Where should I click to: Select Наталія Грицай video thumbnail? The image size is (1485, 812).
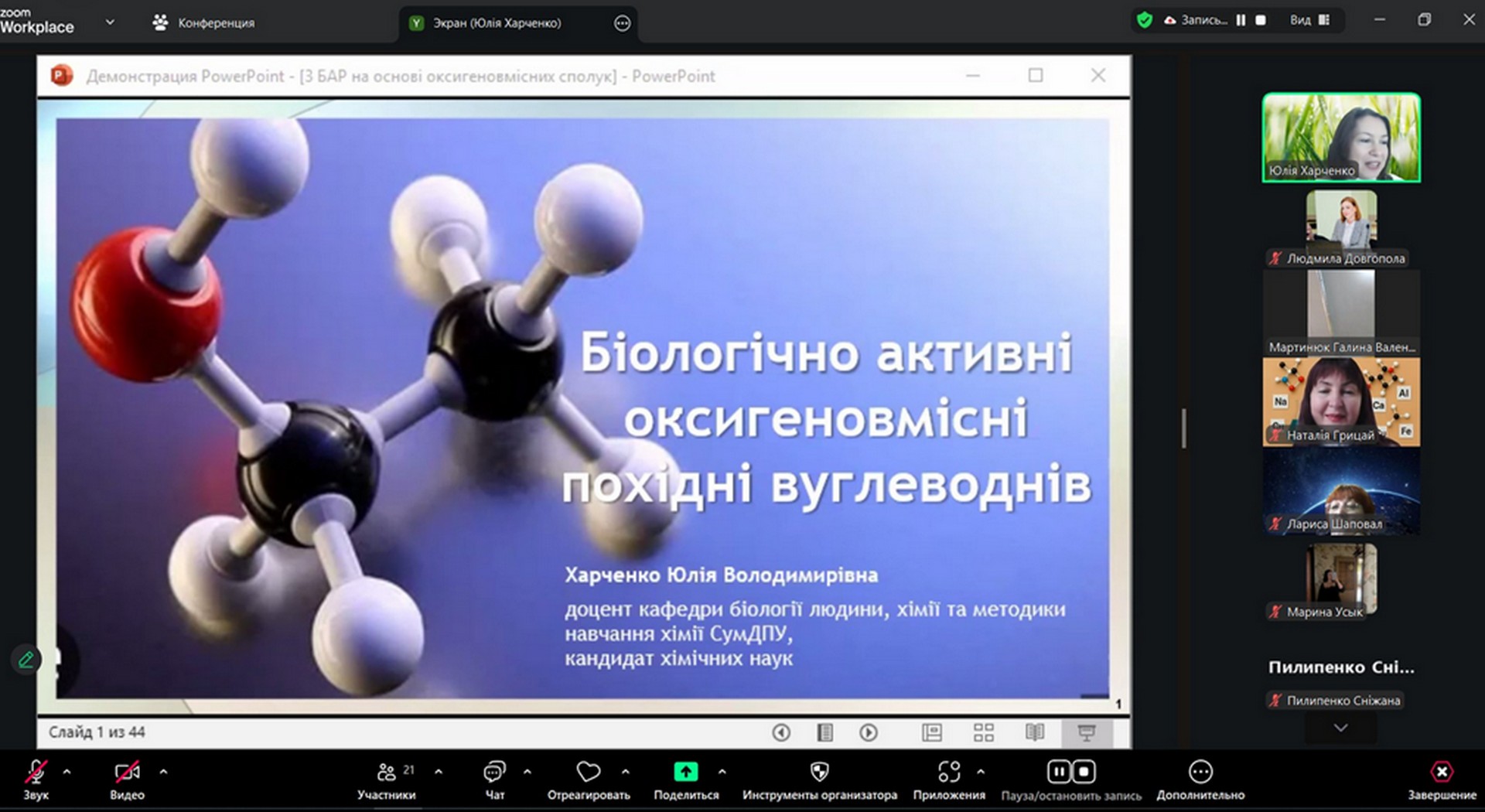(x=1340, y=401)
